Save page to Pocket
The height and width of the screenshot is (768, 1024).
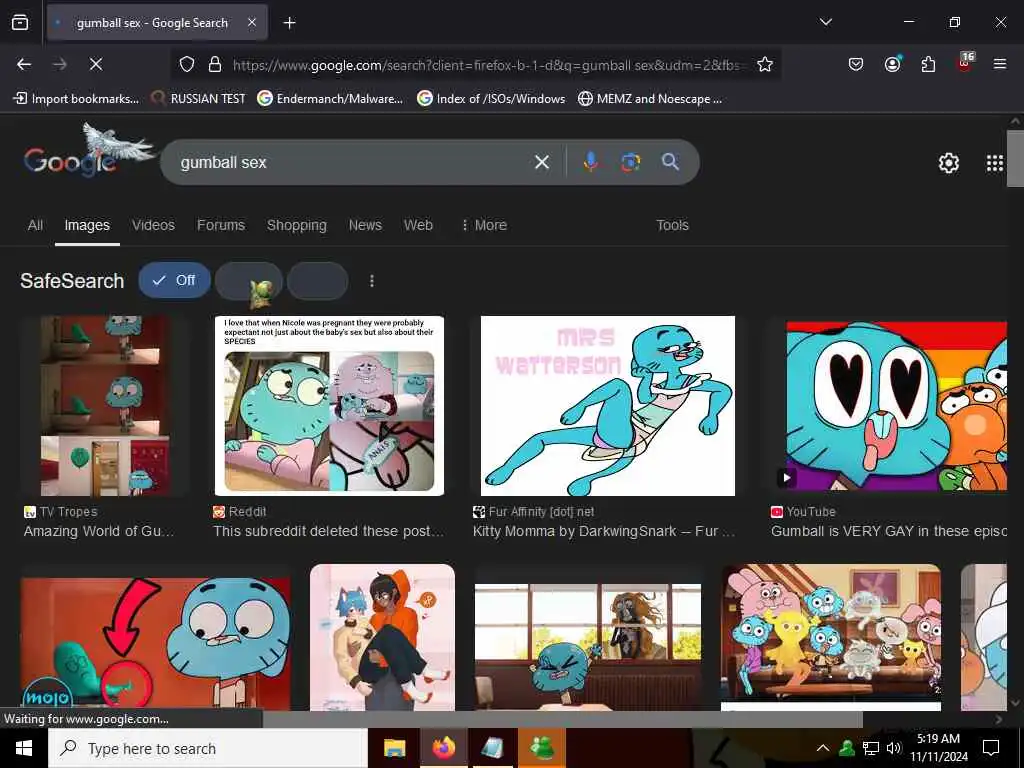(856, 64)
